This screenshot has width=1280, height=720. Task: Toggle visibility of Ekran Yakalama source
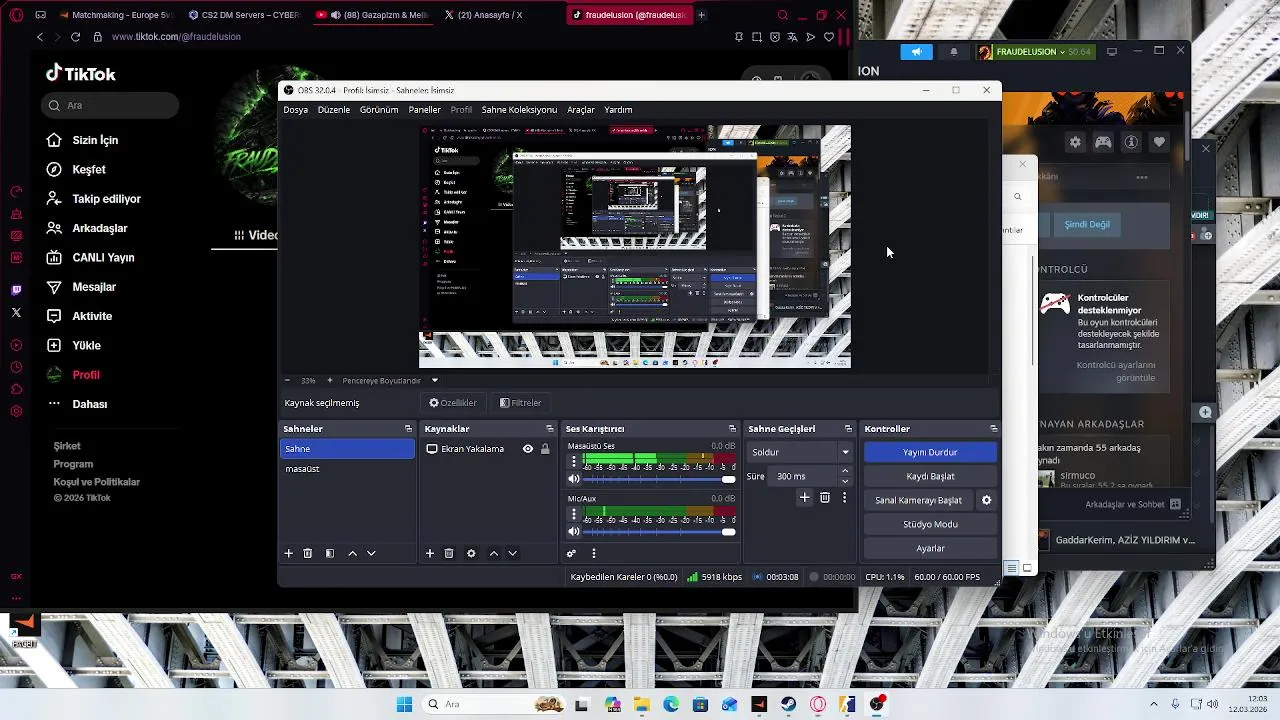[x=528, y=449]
